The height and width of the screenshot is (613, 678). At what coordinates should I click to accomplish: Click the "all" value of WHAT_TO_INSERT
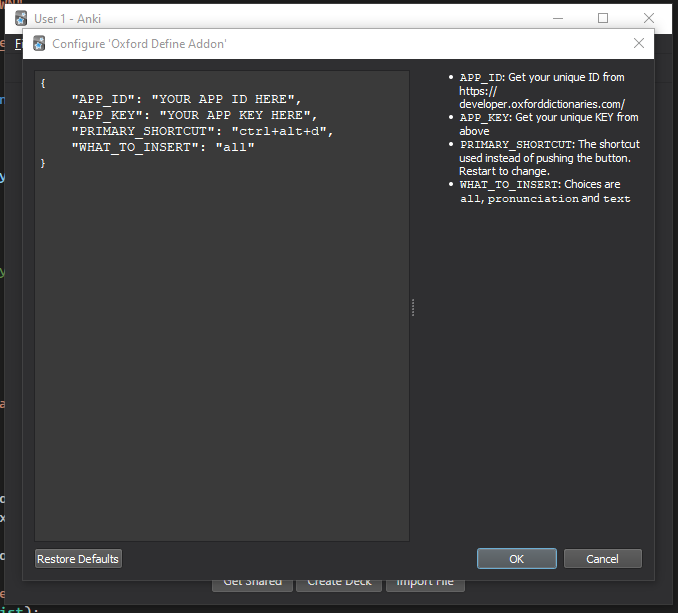coord(235,147)
